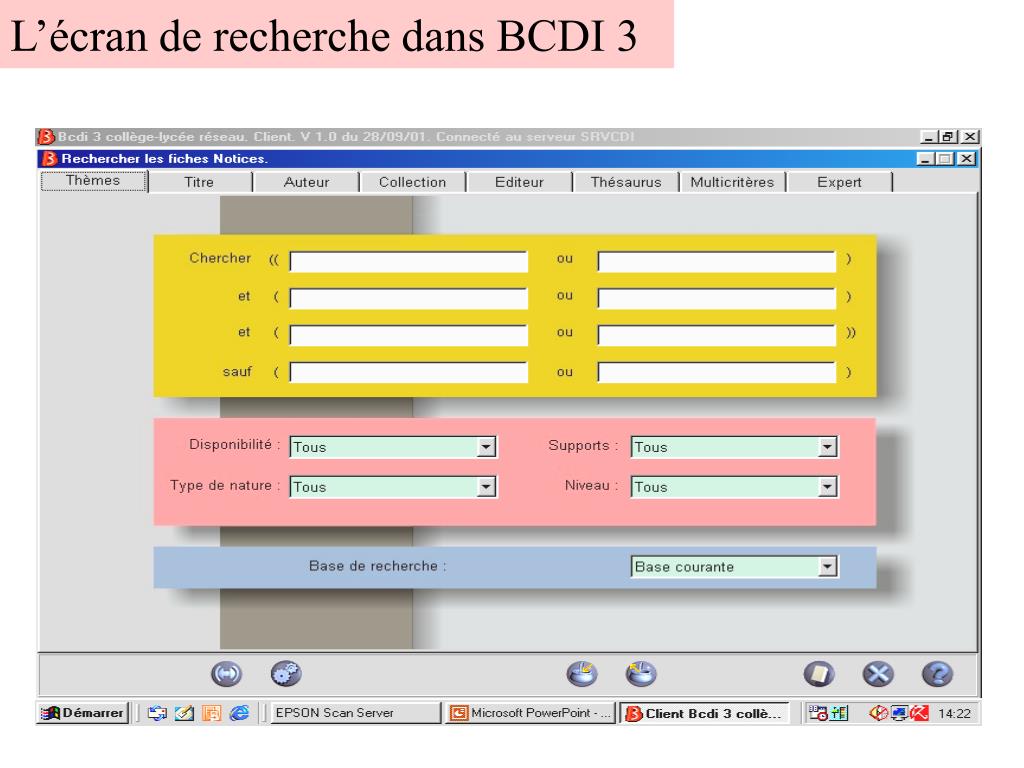This screenshot has height=768, width=1024.
Task: Switch to the Collection tab
Action: pos(413,182)
